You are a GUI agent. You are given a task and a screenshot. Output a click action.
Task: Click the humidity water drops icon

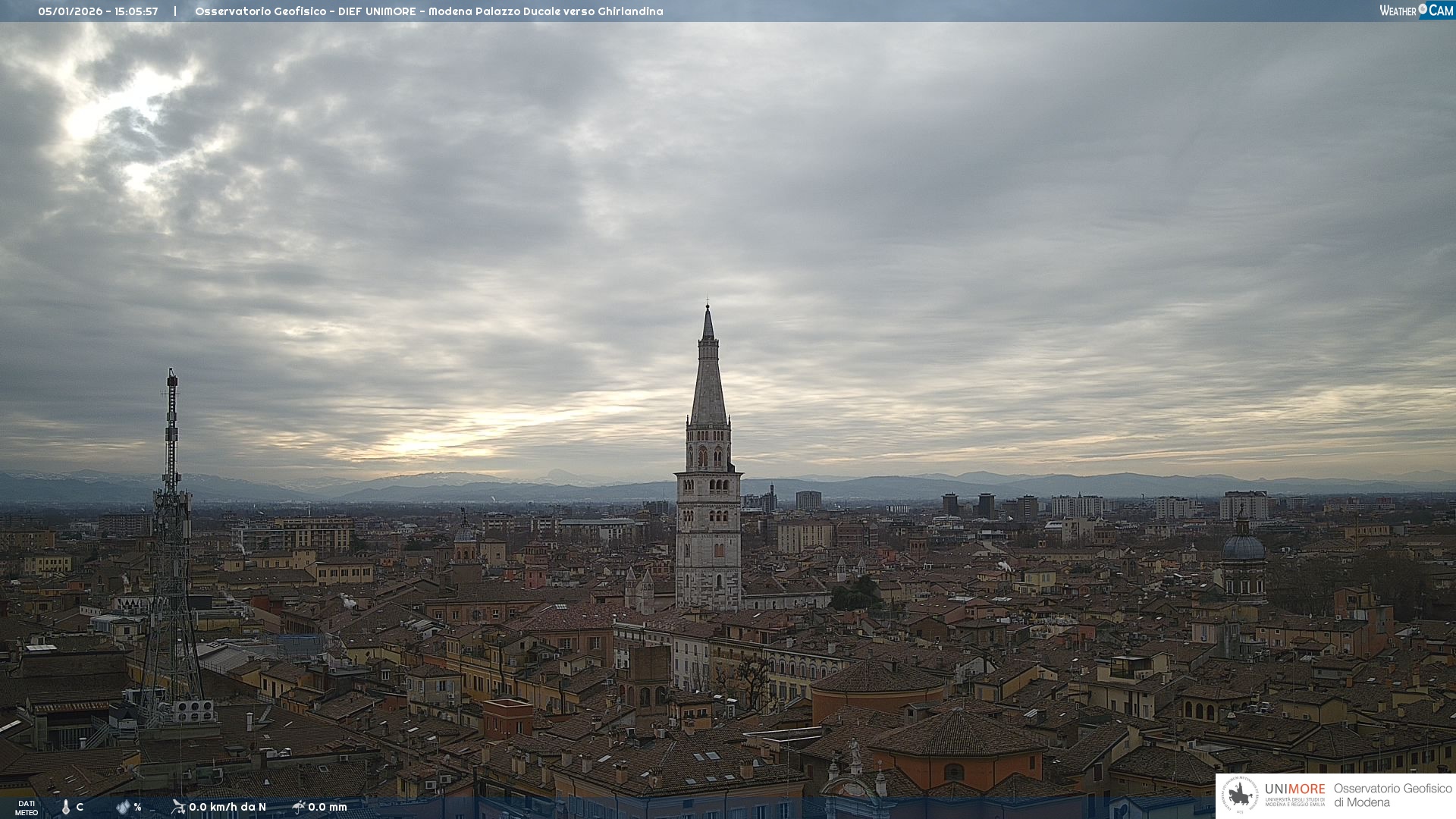(x=123, y=807)
